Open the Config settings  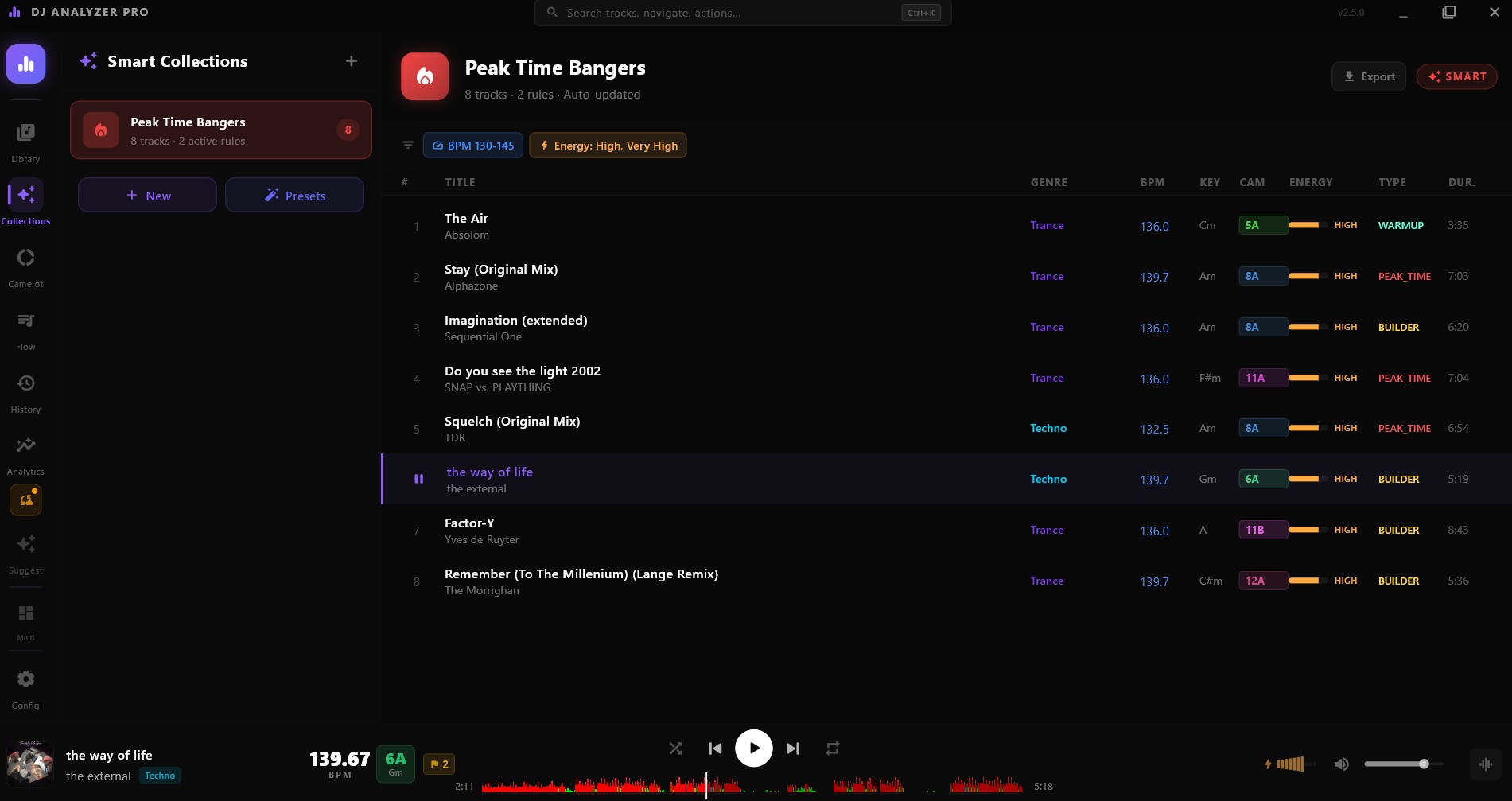pyautogui.click(x=25, y=689)
